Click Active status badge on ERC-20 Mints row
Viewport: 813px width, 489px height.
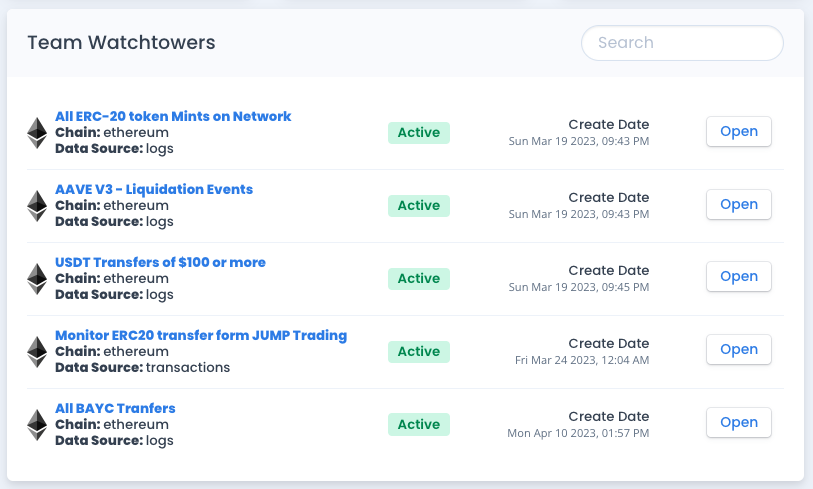[x=419, y=133]
